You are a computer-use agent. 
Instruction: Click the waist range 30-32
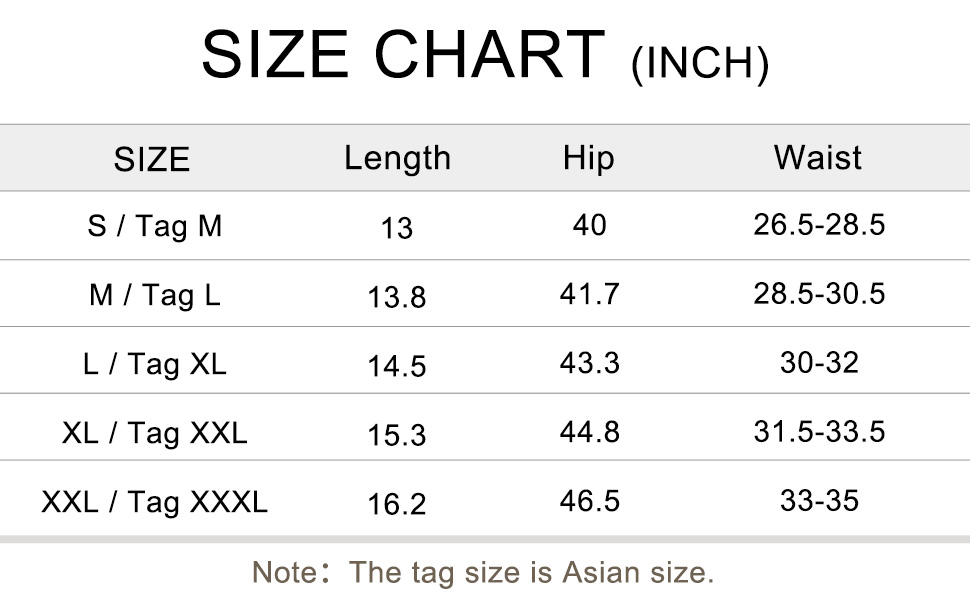(819, 362)
